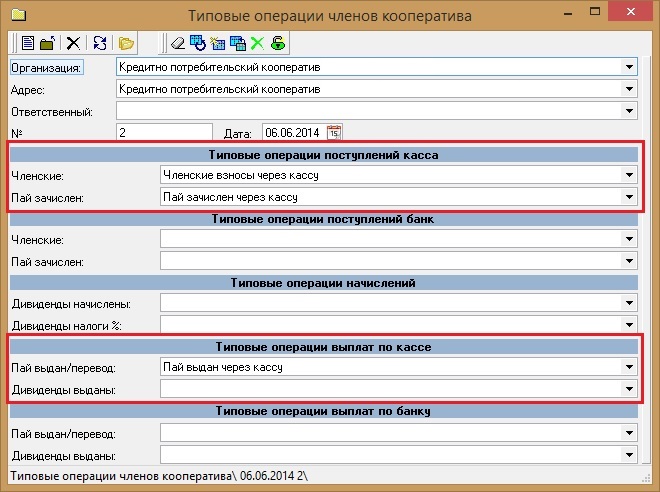This screenshot has width=660, height=492.
Task: Click the eraser clear icon
Action: pos(178,43)
